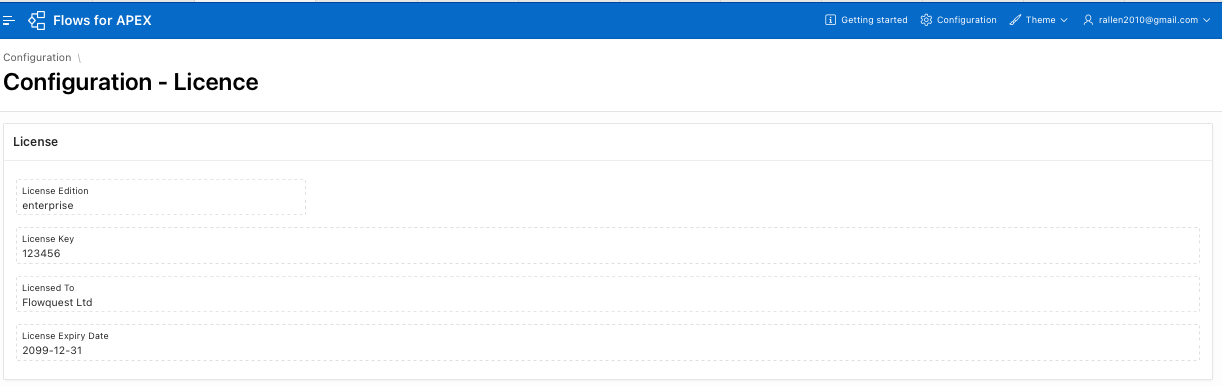Click the Getting started info icon
This screenshot has width=1222, height=386.
pos(830,20)
